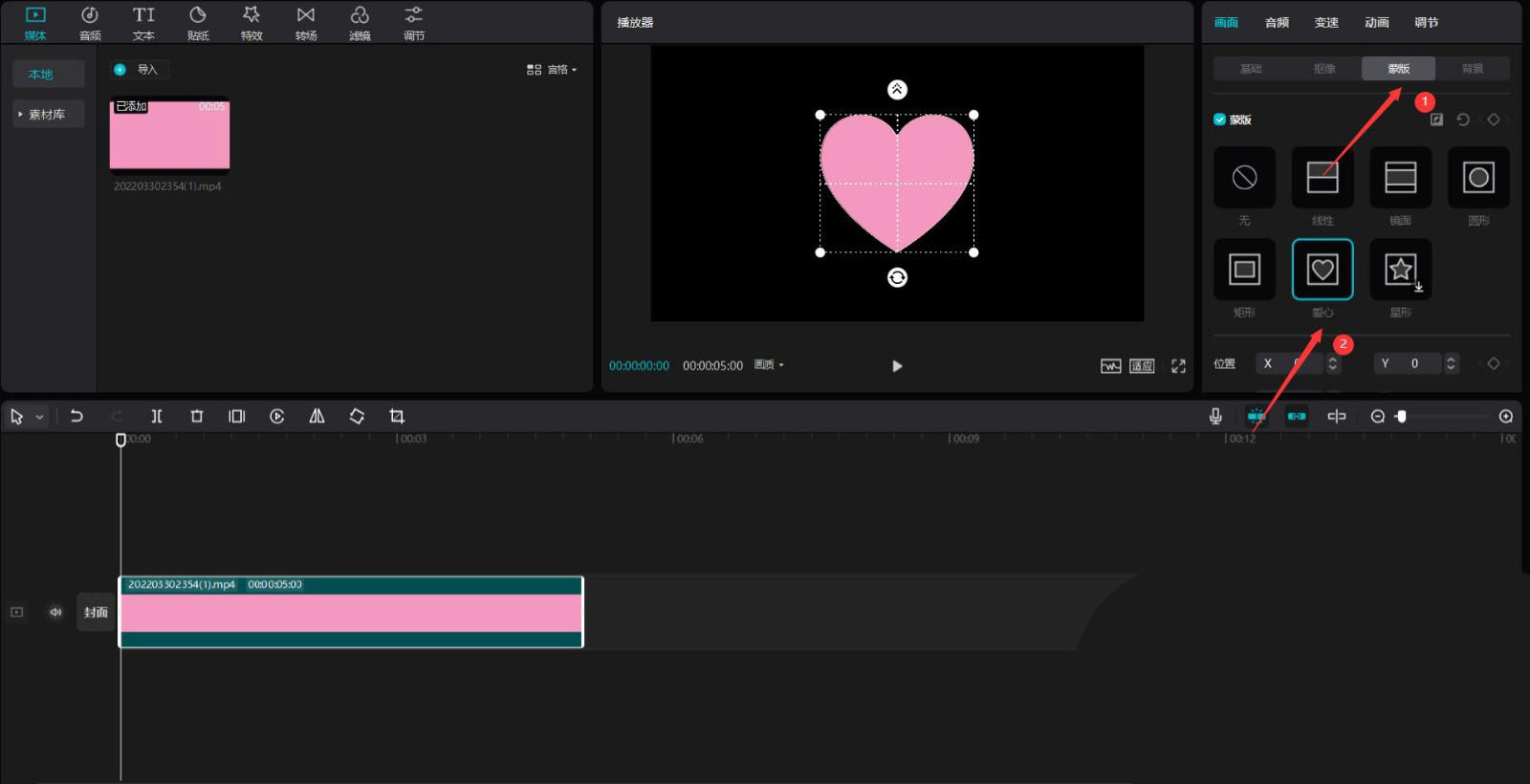Mute the main track audio
Image resolution: width=1530 pixels, height=784 pixels.
(55, 612)
